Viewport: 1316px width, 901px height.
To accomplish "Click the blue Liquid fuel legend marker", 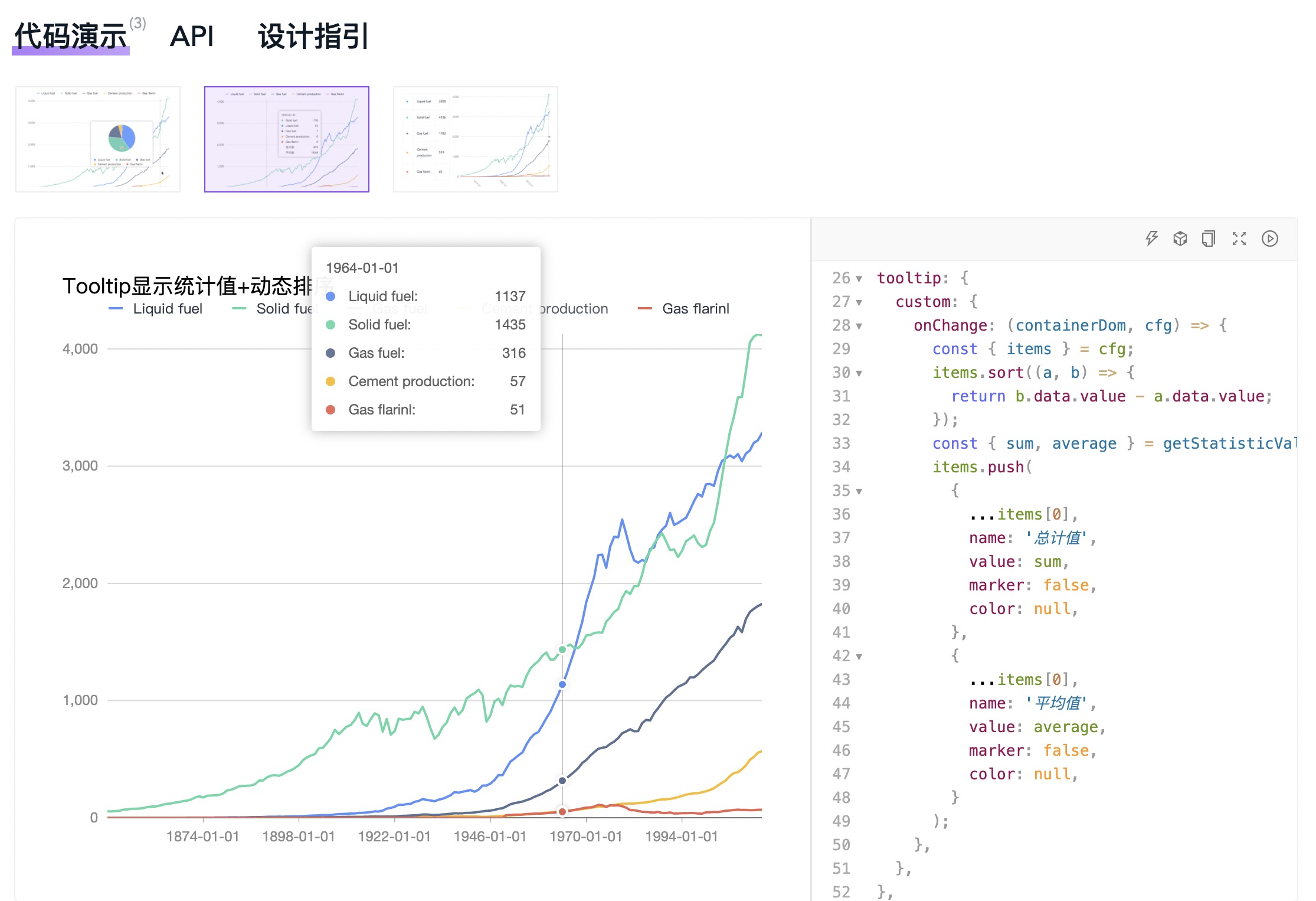I will coord(116,308).
